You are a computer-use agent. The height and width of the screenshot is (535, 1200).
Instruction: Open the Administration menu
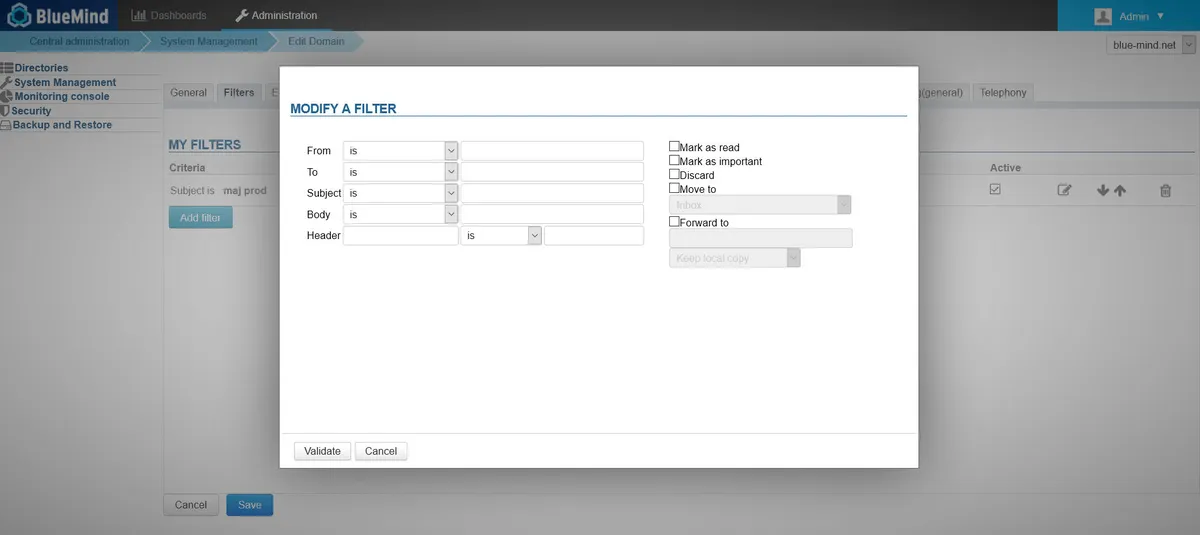(x=276, y=15)
